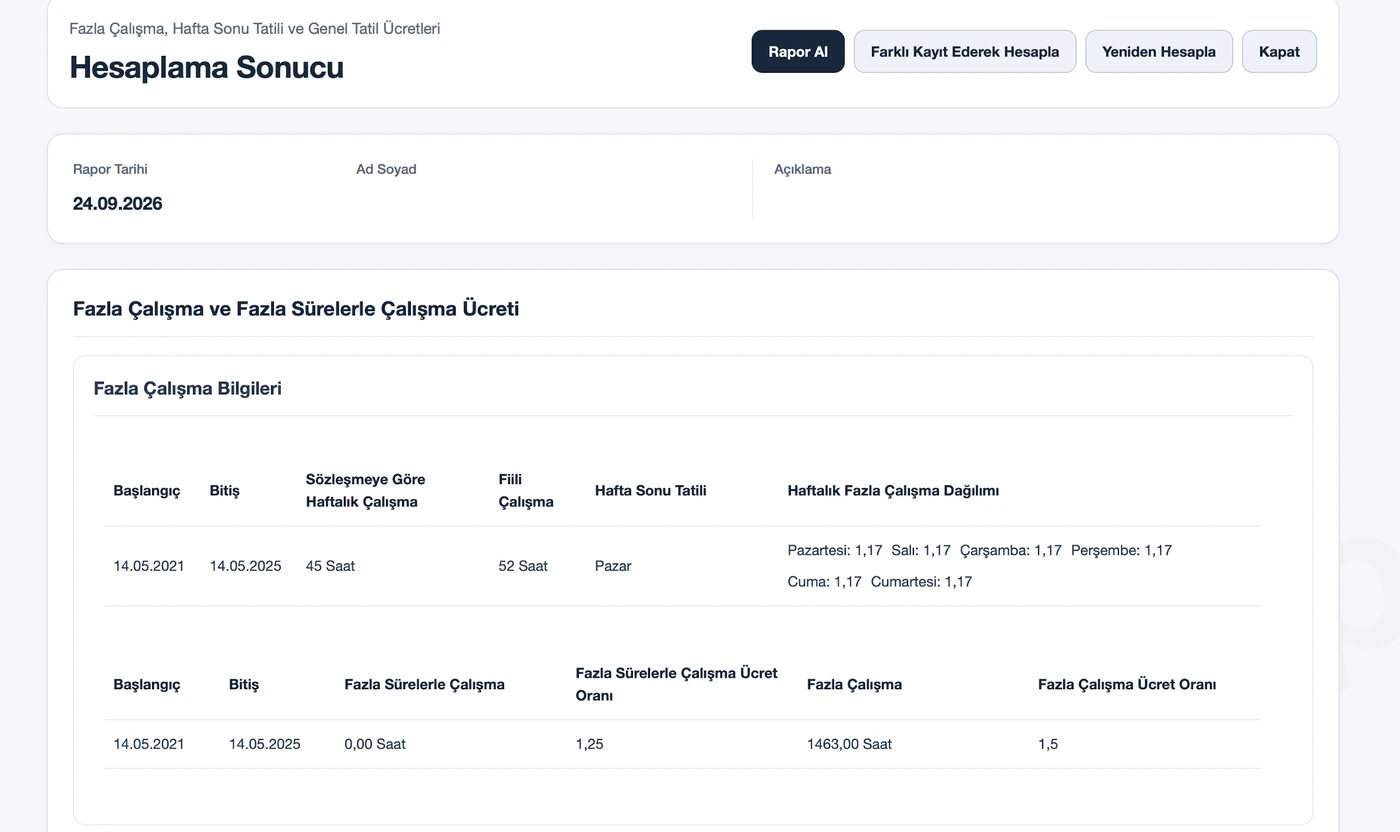Screen dimensions: 1400x832
Task: Click the Hesaplama Sonucu page title
Action: click(x=207, y=67)
